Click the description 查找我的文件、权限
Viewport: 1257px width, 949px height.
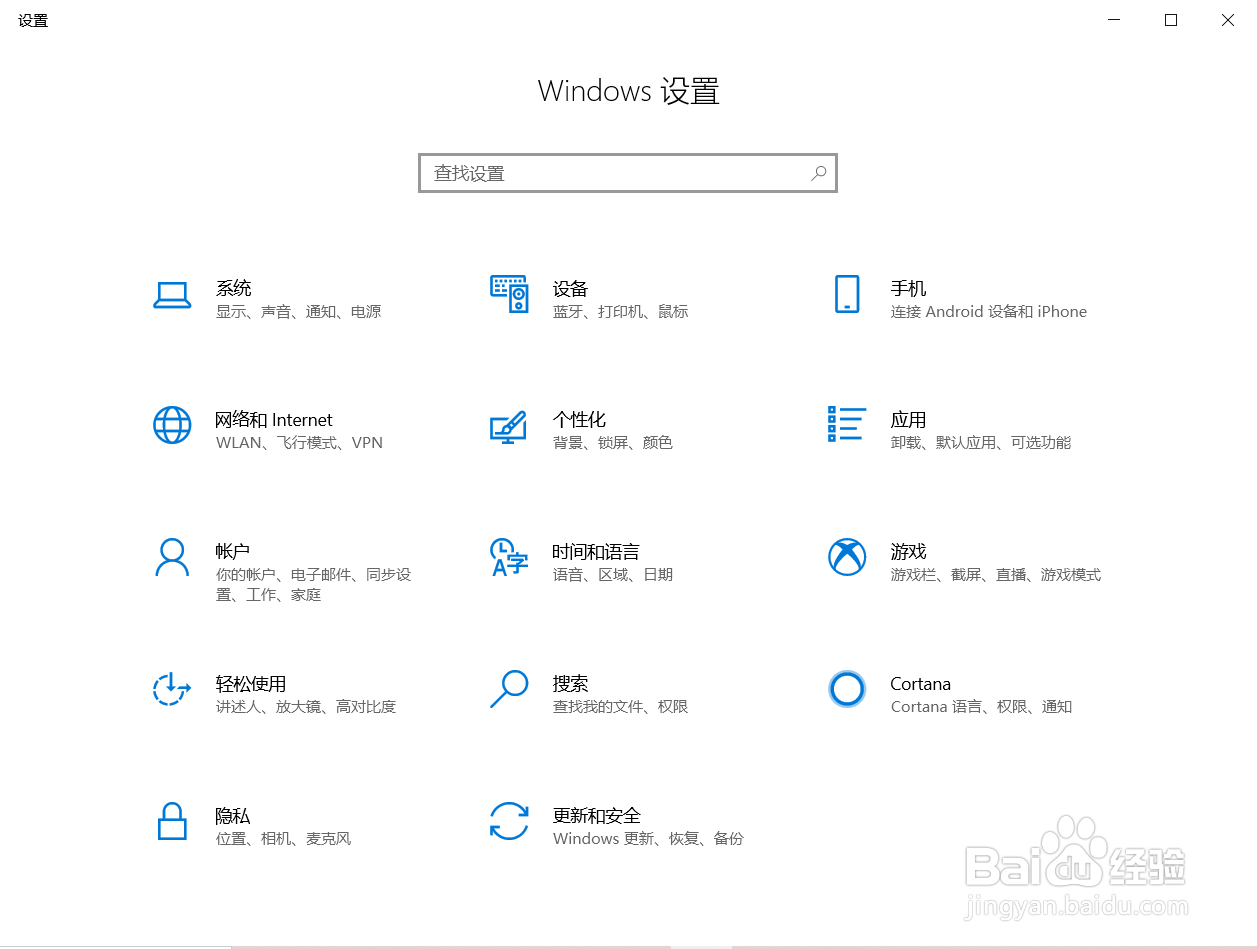(x=620, y=707)
